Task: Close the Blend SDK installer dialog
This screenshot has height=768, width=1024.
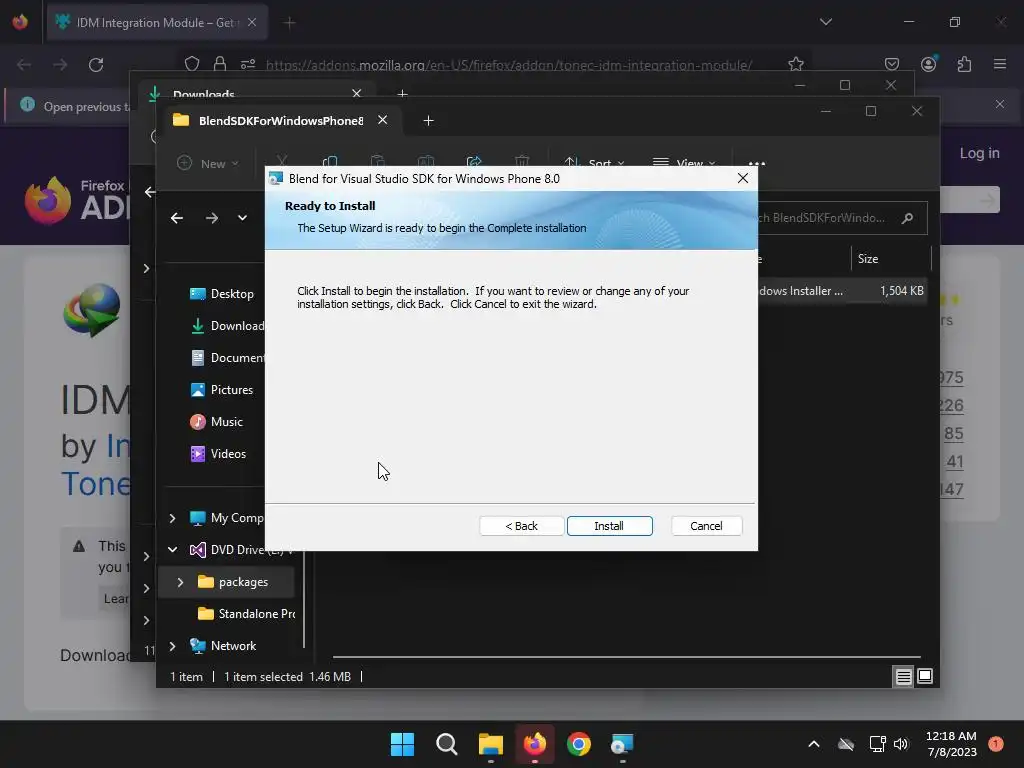Action: 743,178
